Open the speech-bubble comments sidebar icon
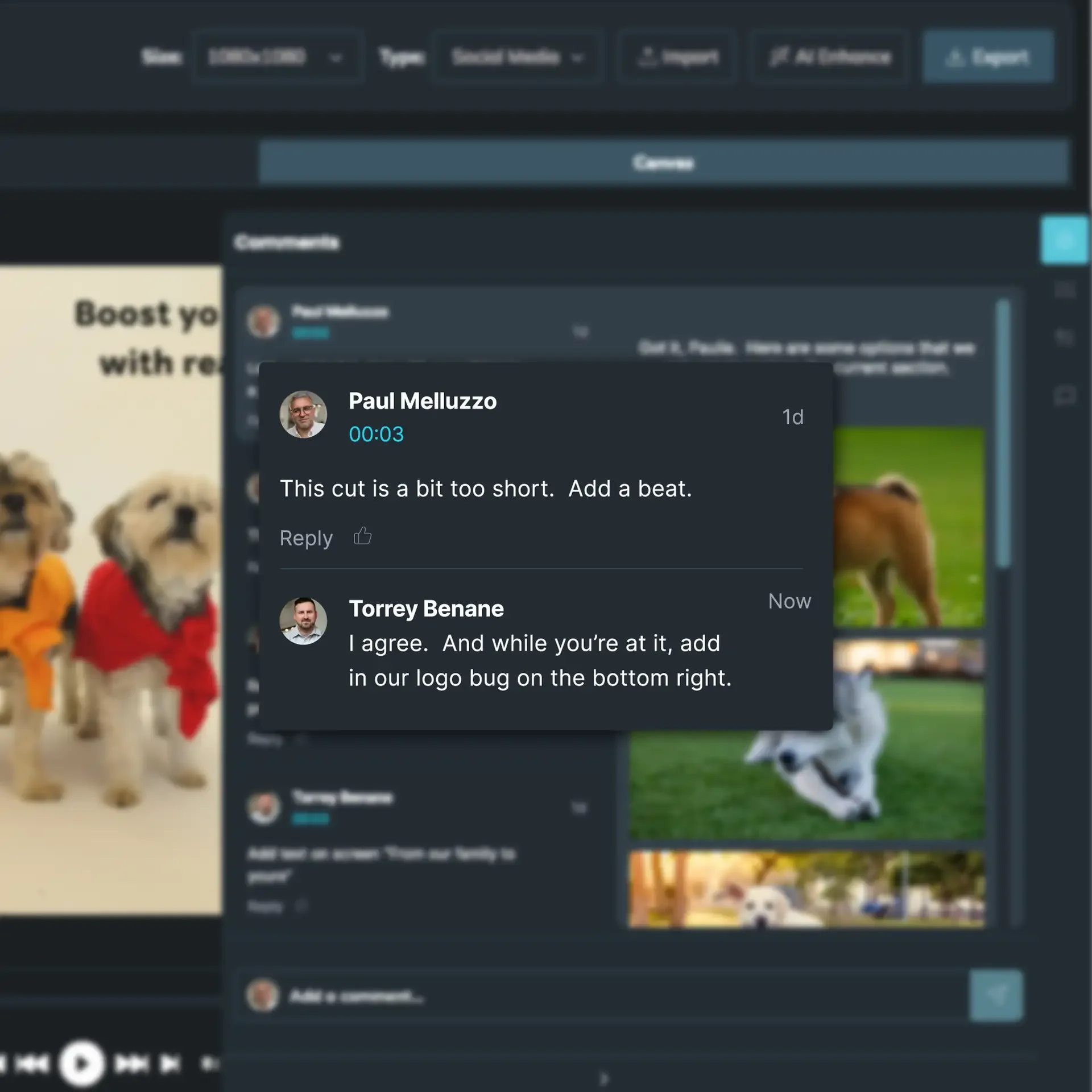1092x1092 pixels. (x=1064, y=395)
